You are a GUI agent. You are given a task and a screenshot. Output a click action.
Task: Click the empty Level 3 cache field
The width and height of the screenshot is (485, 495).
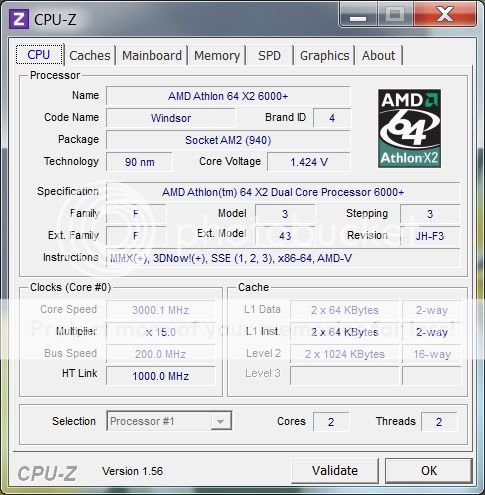[x=345, y=376]
